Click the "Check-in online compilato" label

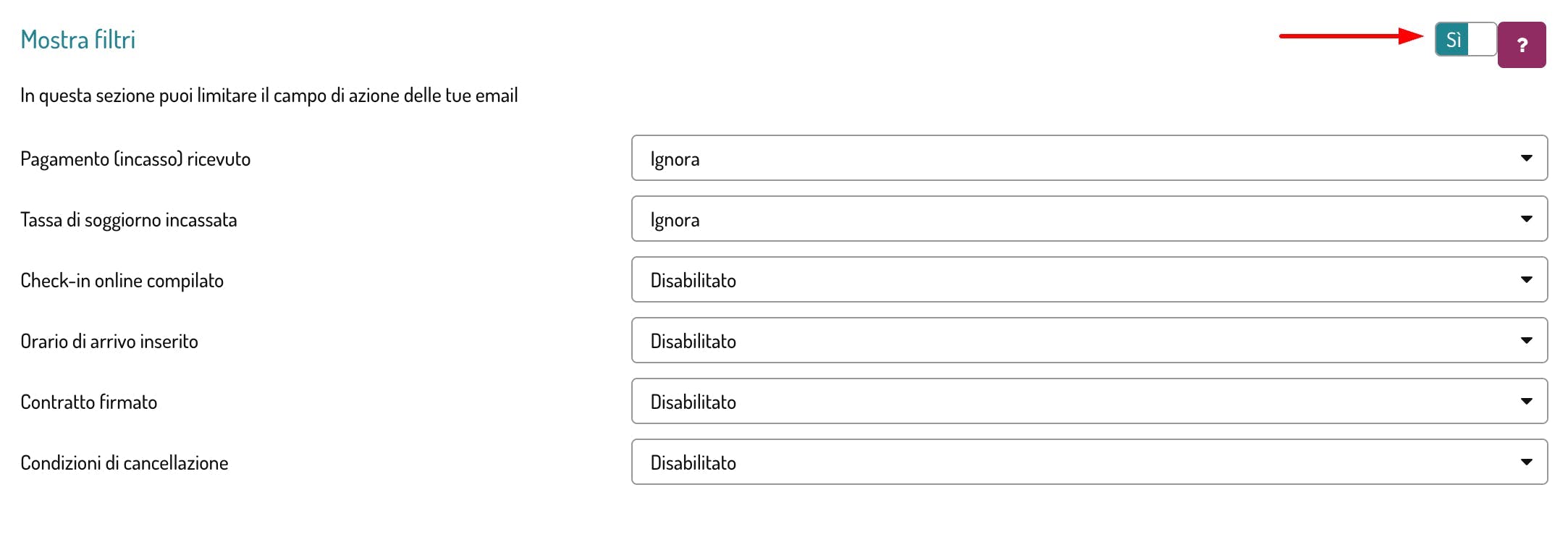point(122,281)
